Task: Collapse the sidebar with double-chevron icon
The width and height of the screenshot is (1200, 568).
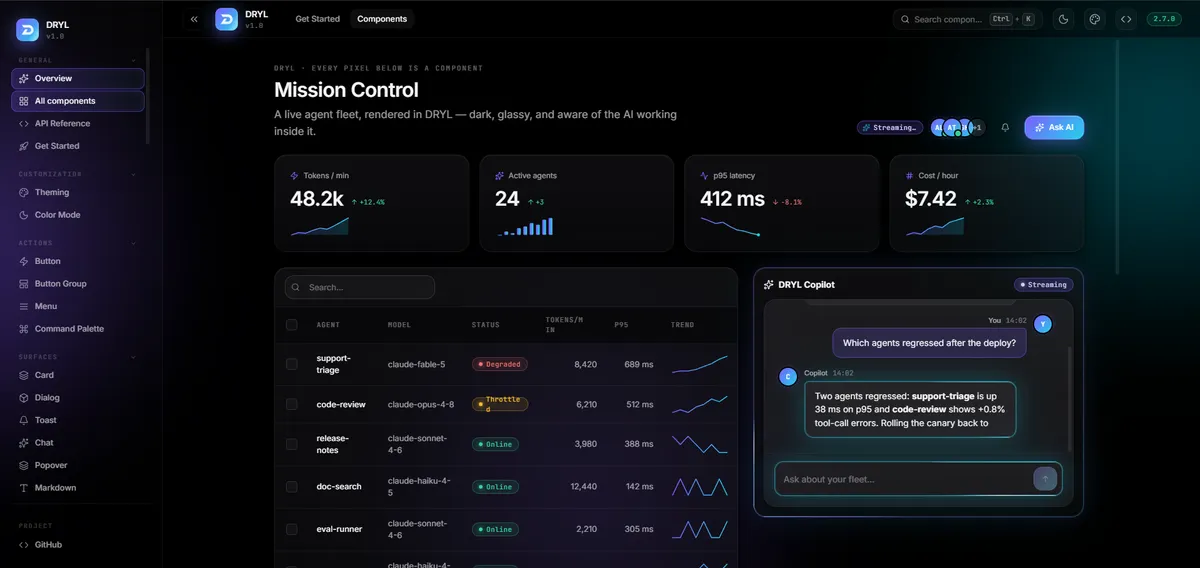Action: coord(194,19)
